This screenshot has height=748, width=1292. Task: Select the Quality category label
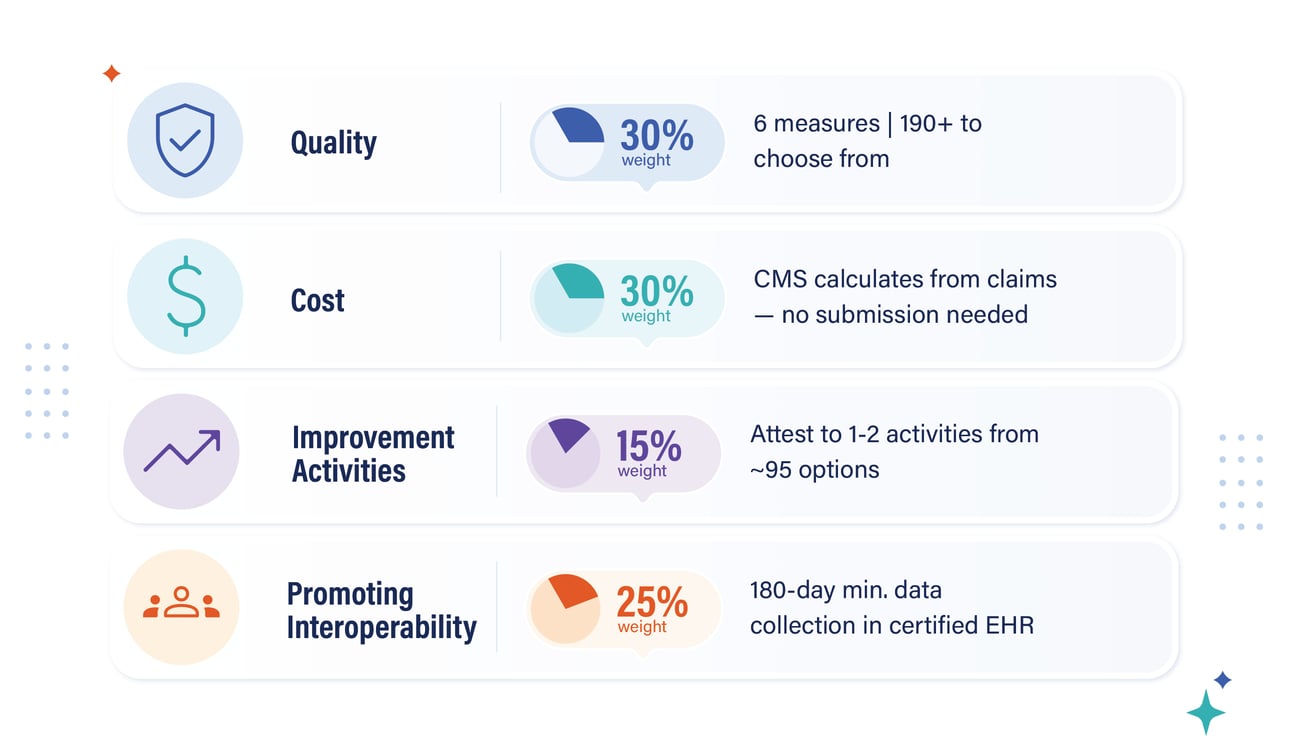click(x=334, y=143)
